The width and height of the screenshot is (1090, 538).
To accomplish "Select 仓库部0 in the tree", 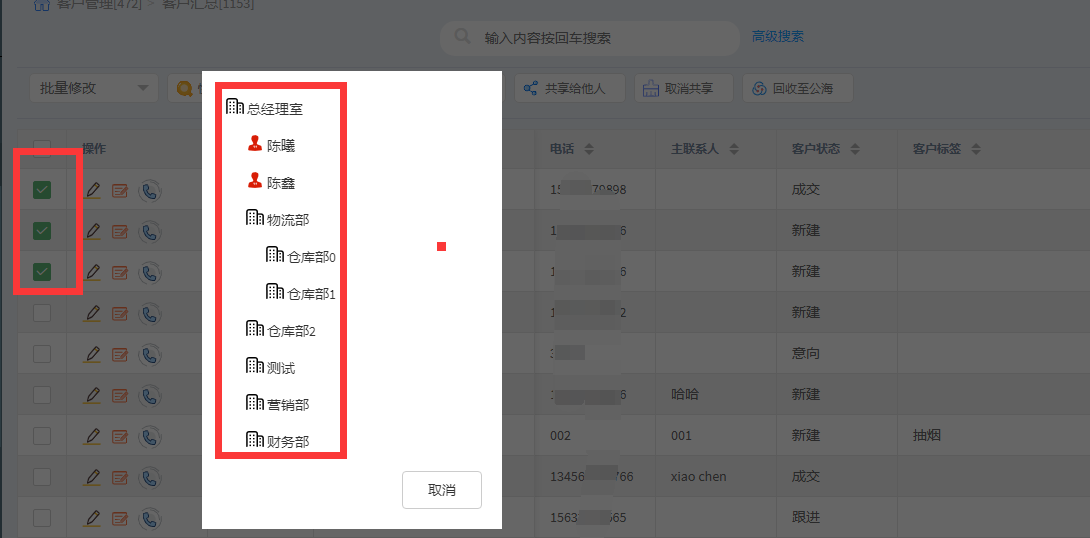I will coord(301,256).
